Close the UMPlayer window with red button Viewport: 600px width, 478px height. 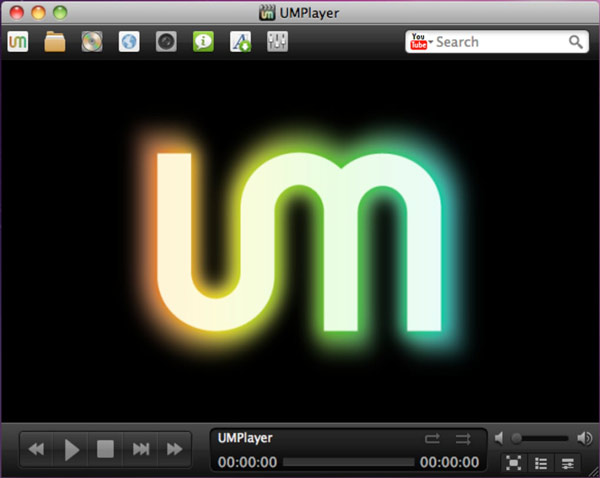[17, 13]
